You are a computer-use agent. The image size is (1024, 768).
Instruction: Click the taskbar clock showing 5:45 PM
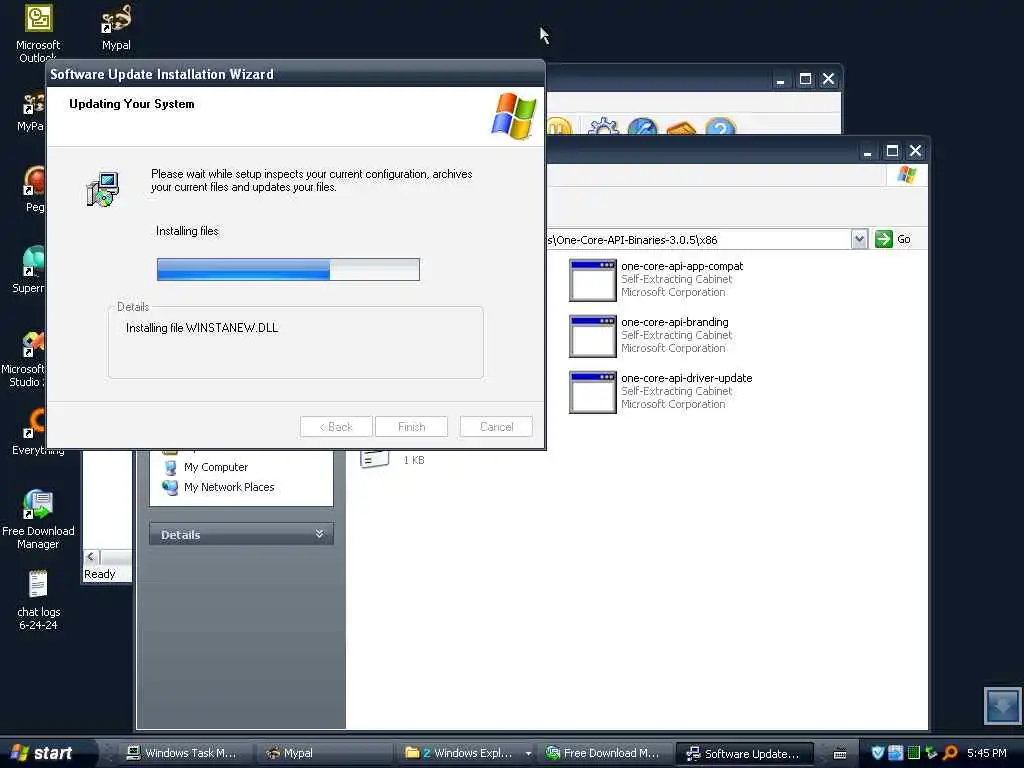click(x=987, y=753)
